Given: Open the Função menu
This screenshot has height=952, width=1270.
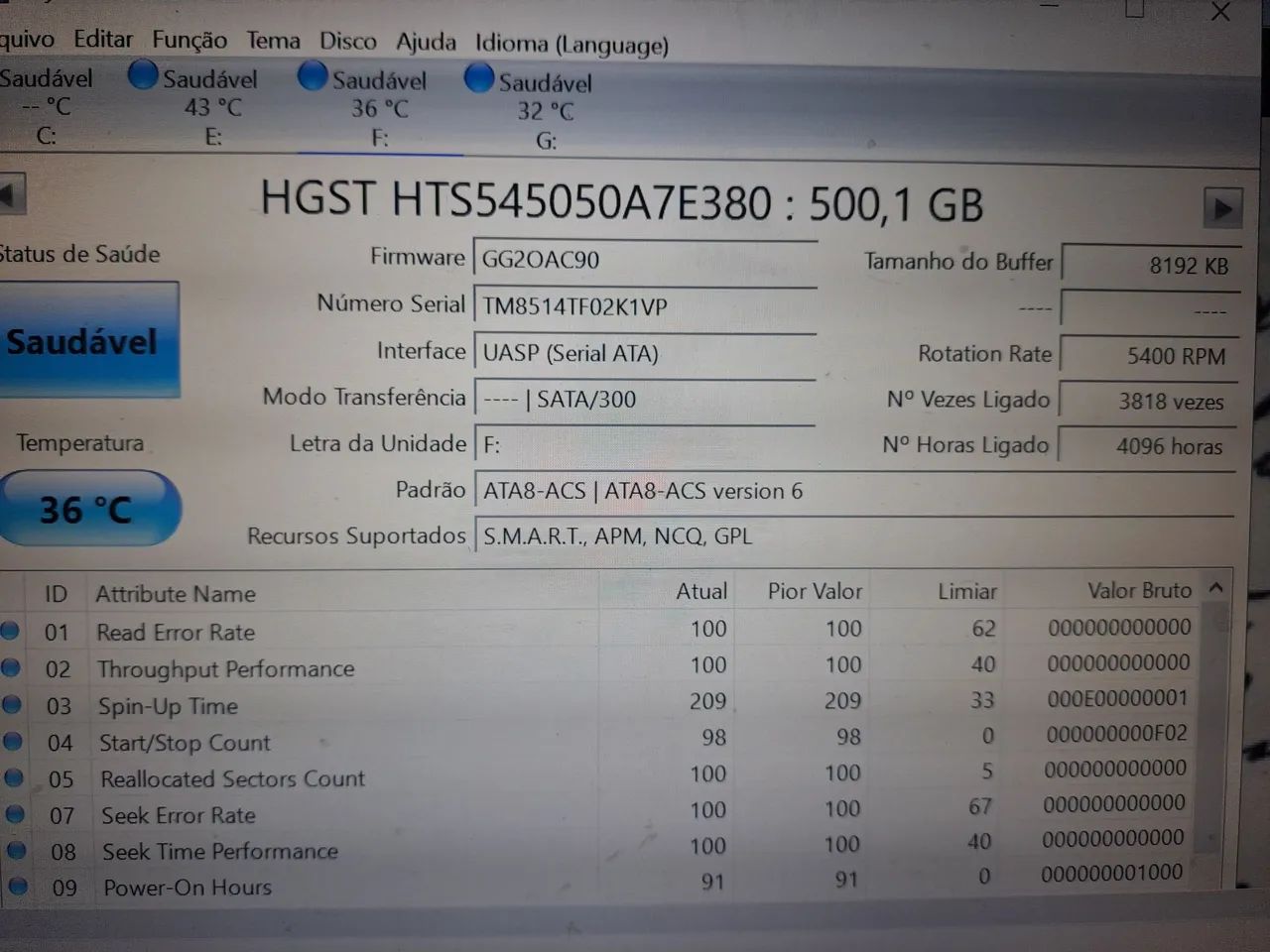Looking at the screenshot, I should pyautogui.click(x=190, y=40).
